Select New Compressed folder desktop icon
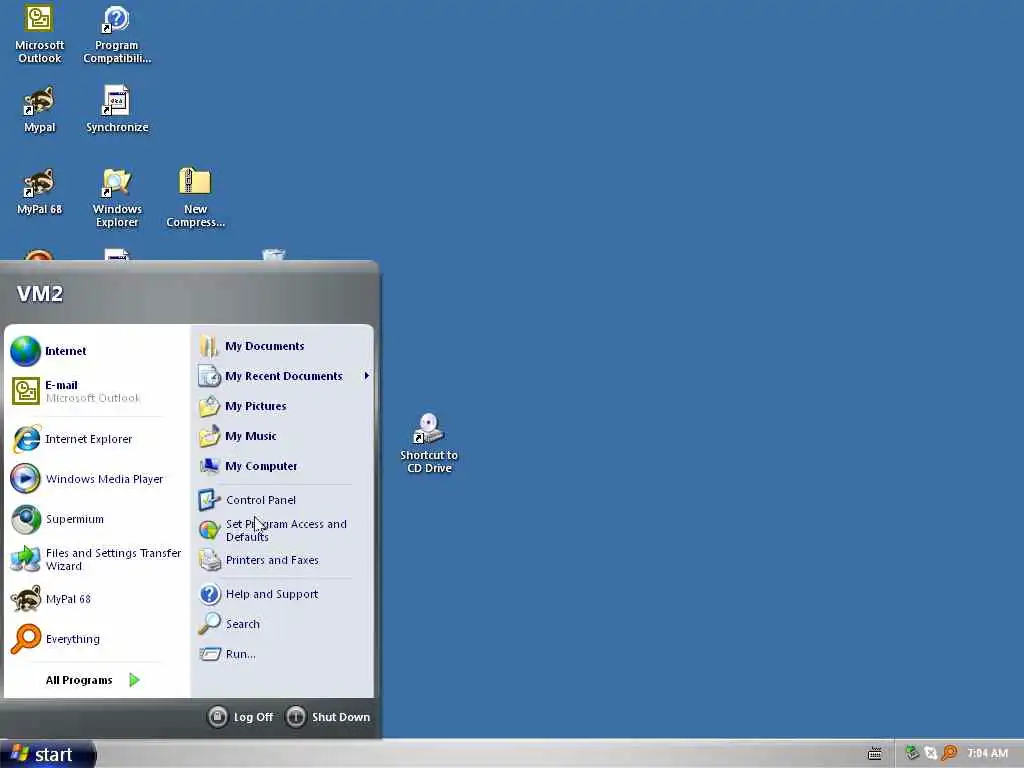Viewport: 1024px width, 768px height. click(195, 197)
